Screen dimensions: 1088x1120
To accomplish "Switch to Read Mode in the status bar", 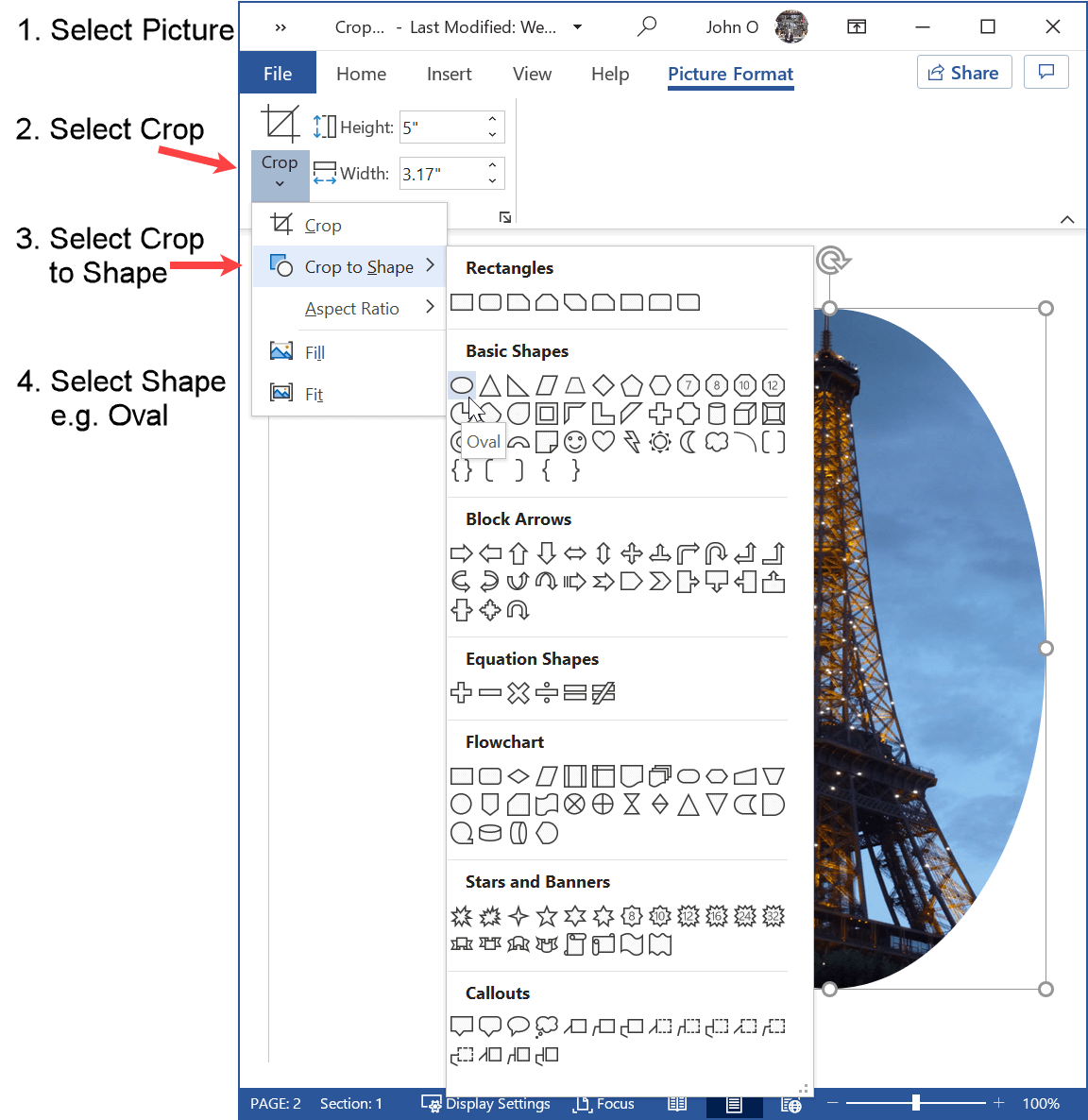I will (677, 1103).
